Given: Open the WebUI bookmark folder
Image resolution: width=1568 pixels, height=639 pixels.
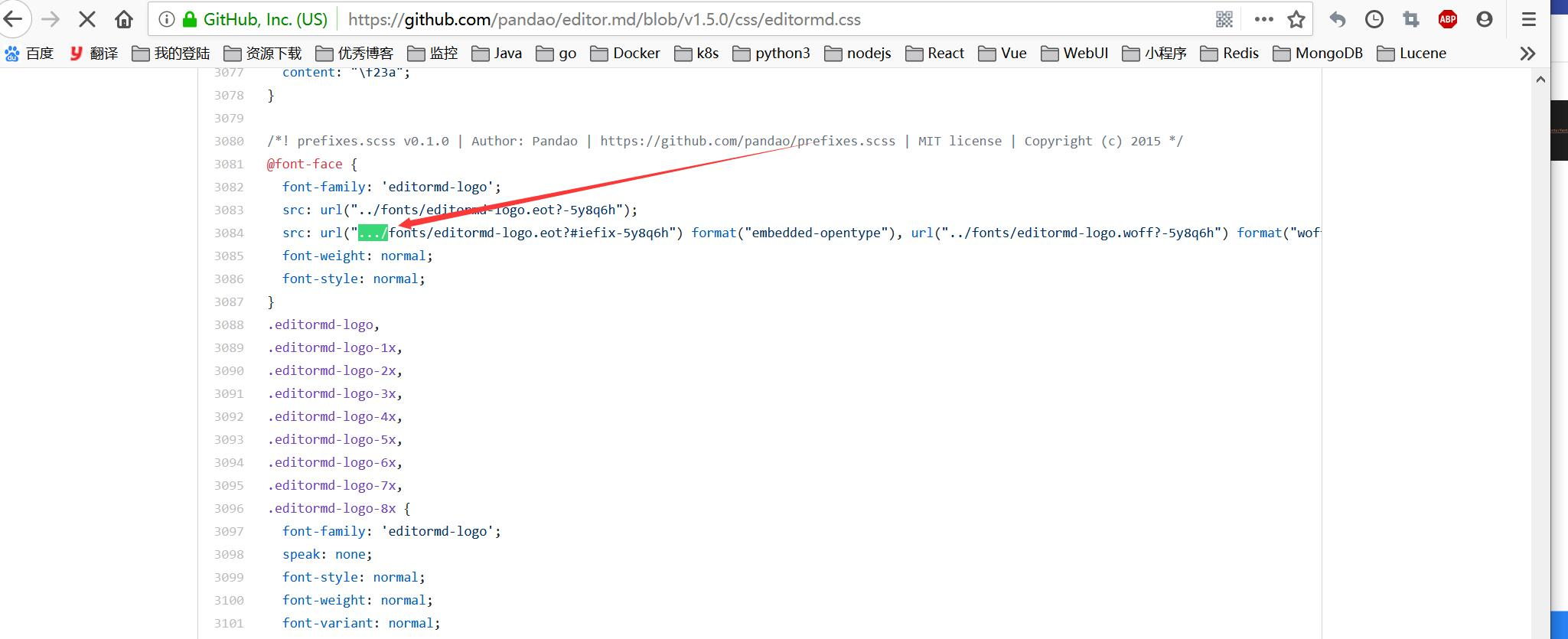Looking at the screenshot, I should (1075, 54).
